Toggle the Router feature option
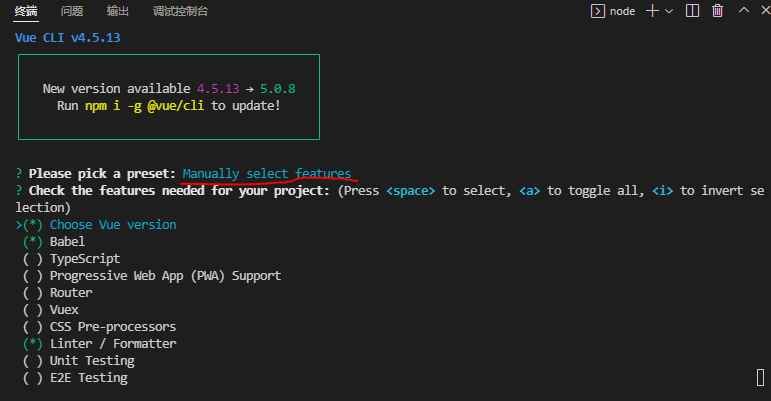Viewport: 771px width, 401px height. point(70,292)
